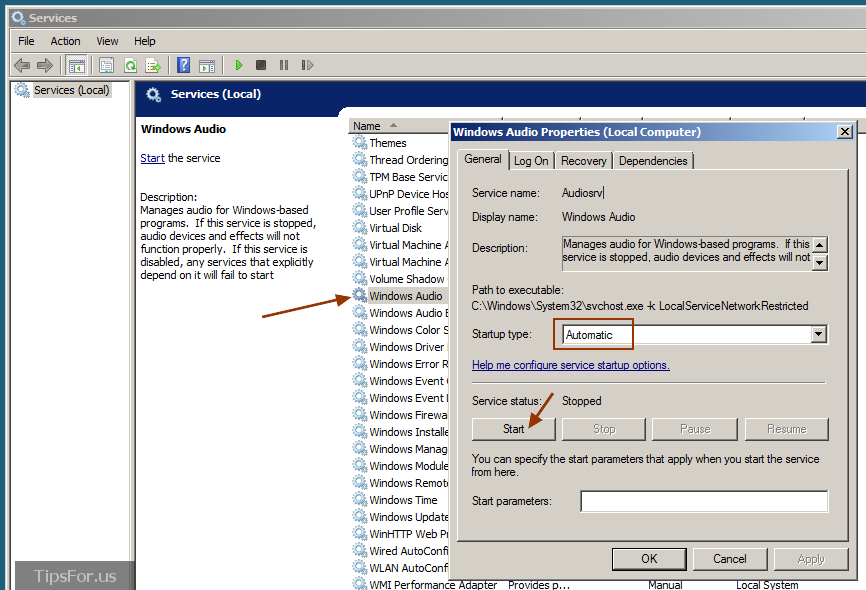The image size is (866, 590).
Task: Click Cancel in the properties dialog
Action: (730, 559)
